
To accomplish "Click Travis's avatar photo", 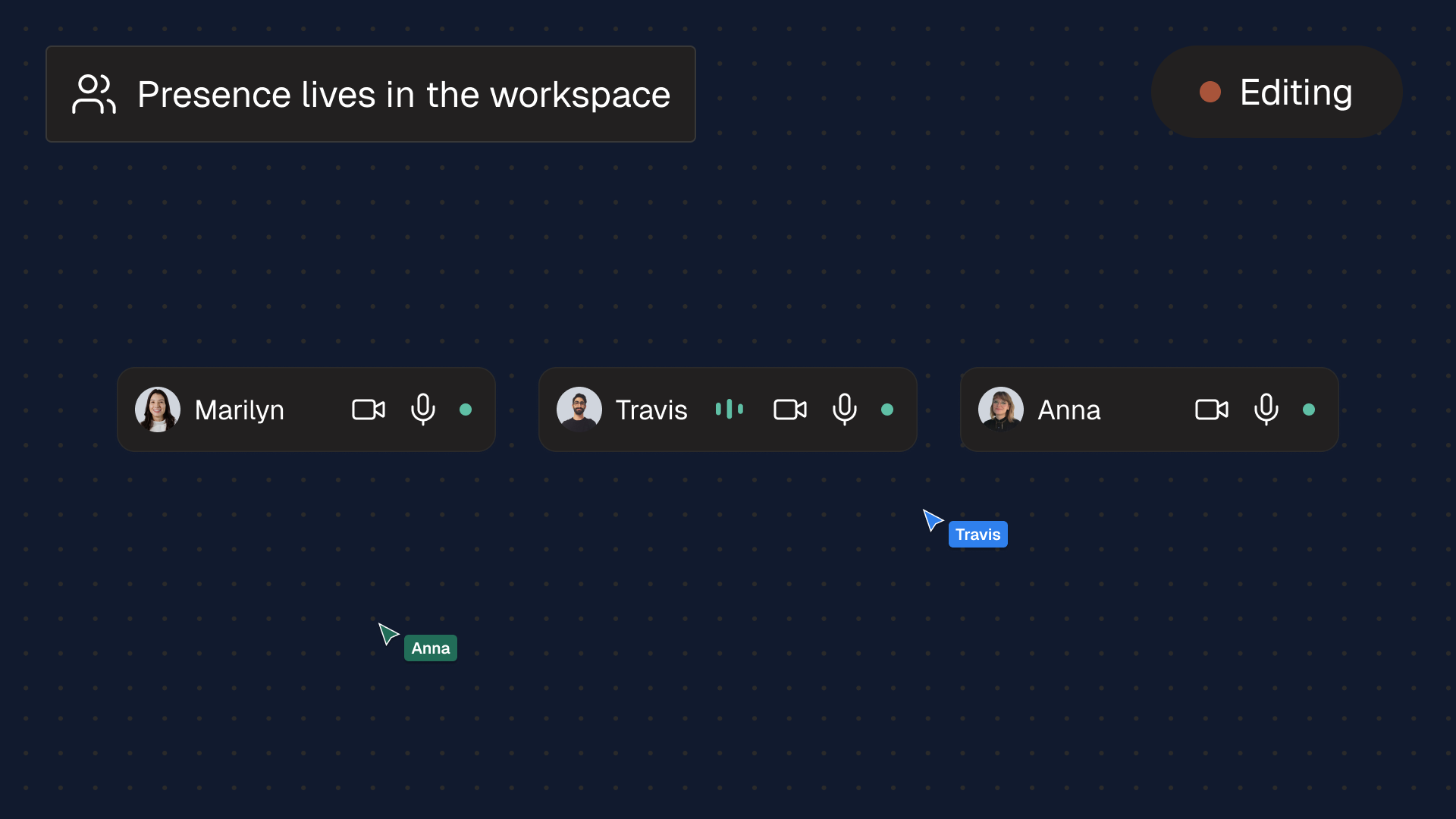I will click(x=579, y=409).
